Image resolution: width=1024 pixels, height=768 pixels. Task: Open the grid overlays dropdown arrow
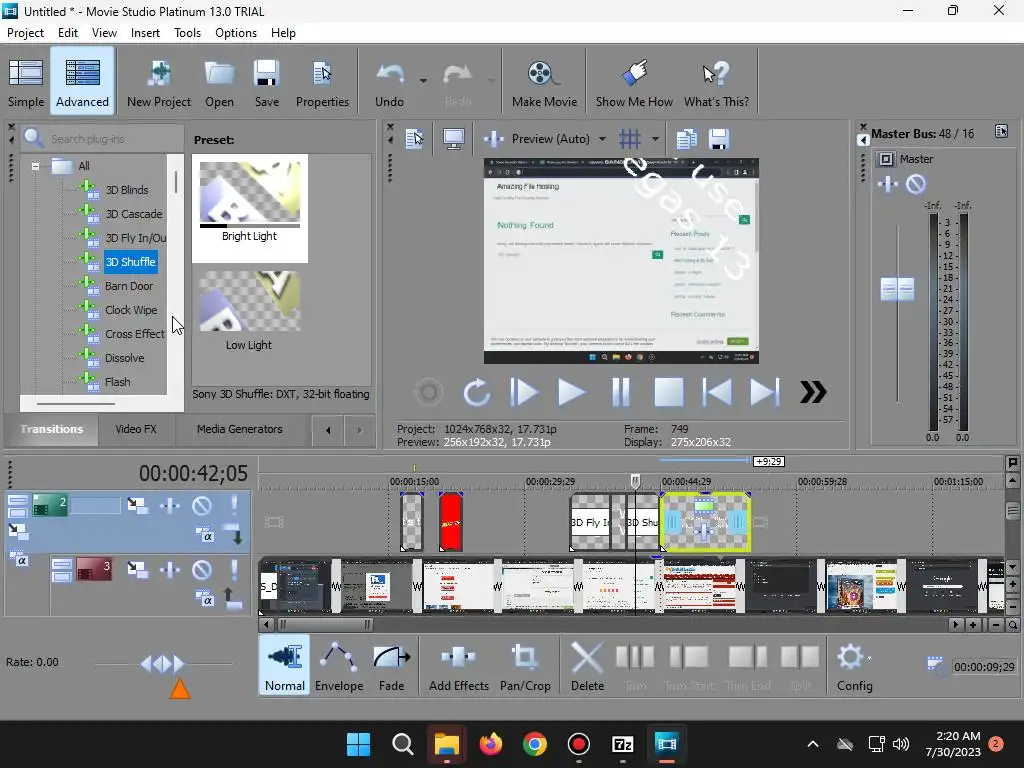pos(655,138)
